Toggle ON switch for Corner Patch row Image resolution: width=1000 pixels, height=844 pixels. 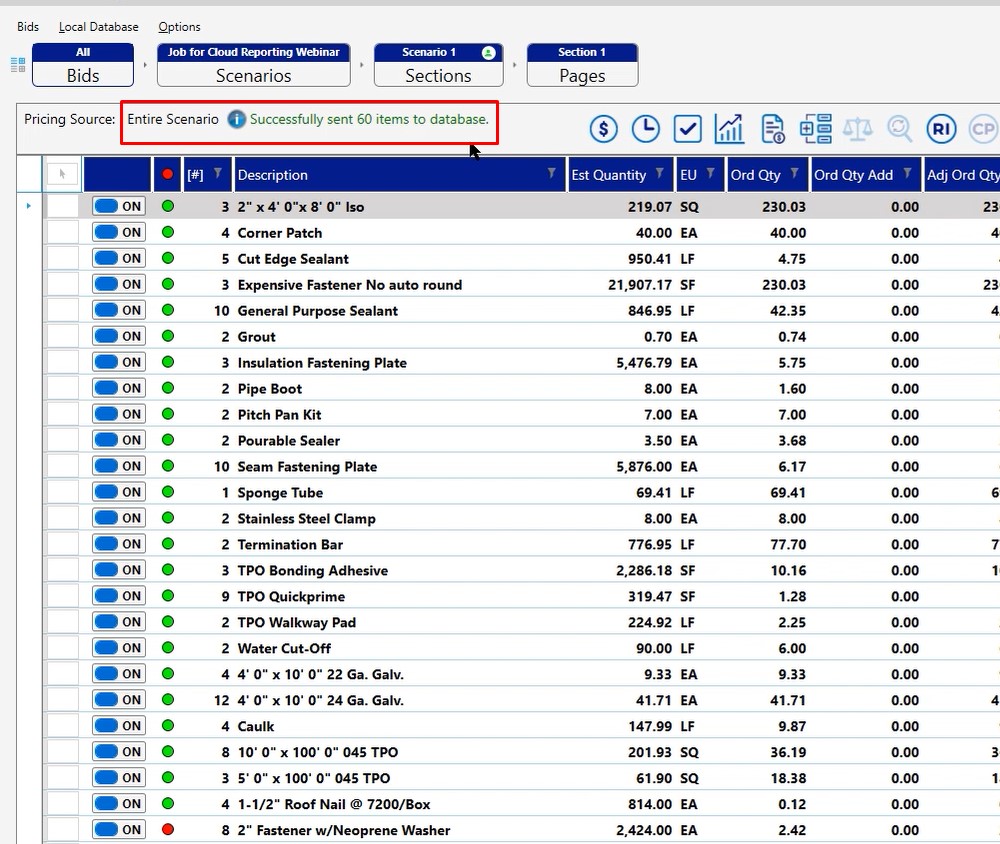tap(118, 232)
